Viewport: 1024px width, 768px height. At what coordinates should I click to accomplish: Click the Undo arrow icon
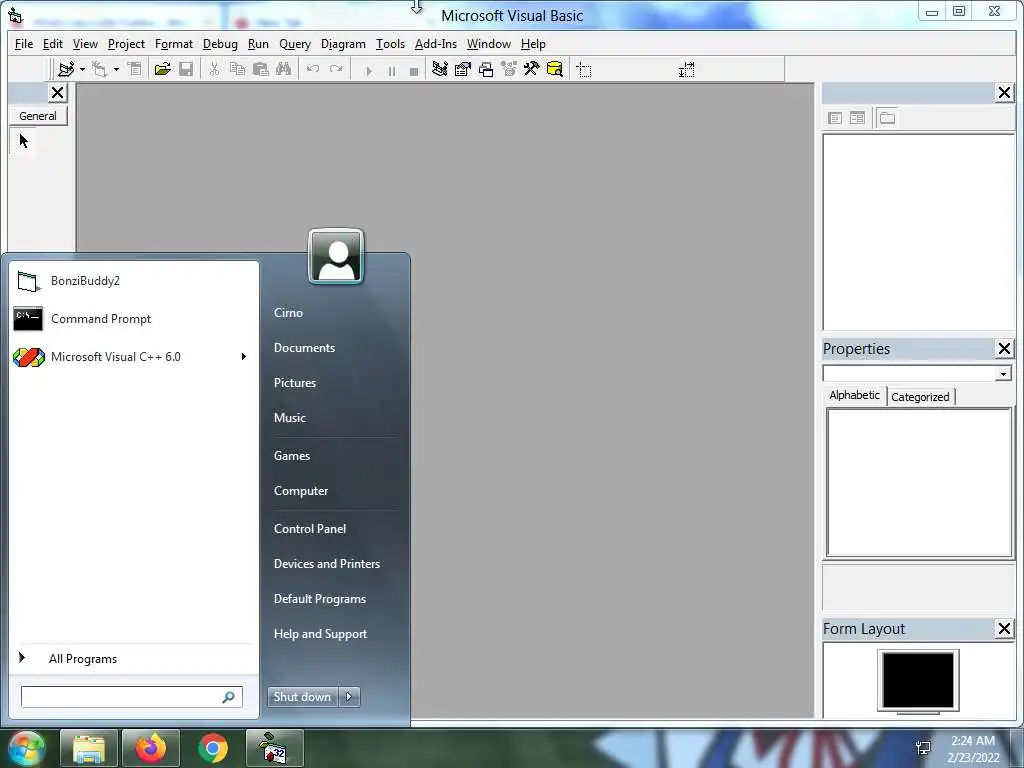pos(313,69)
